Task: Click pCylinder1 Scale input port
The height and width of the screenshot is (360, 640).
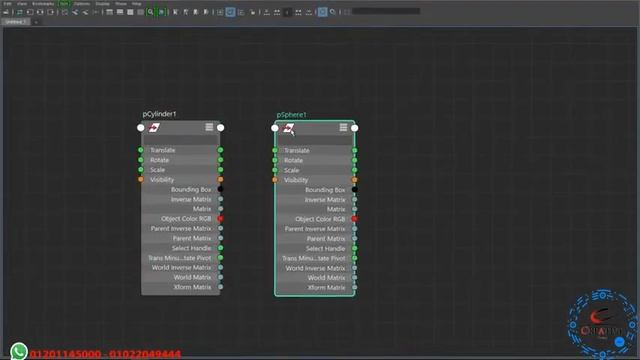Action: click(x=141, y=169)
